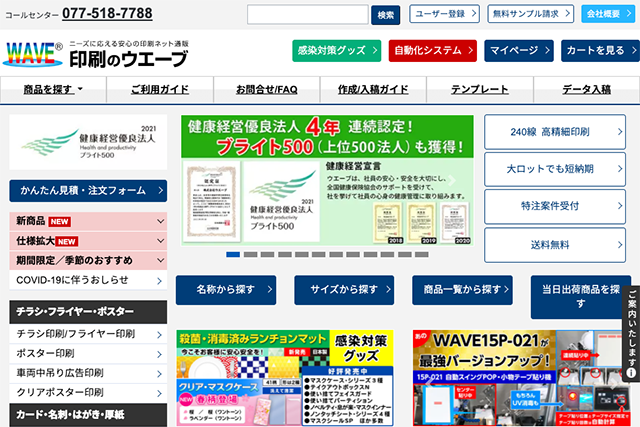
Task: Open 会社概要 company overview
Action: [608, 14]
